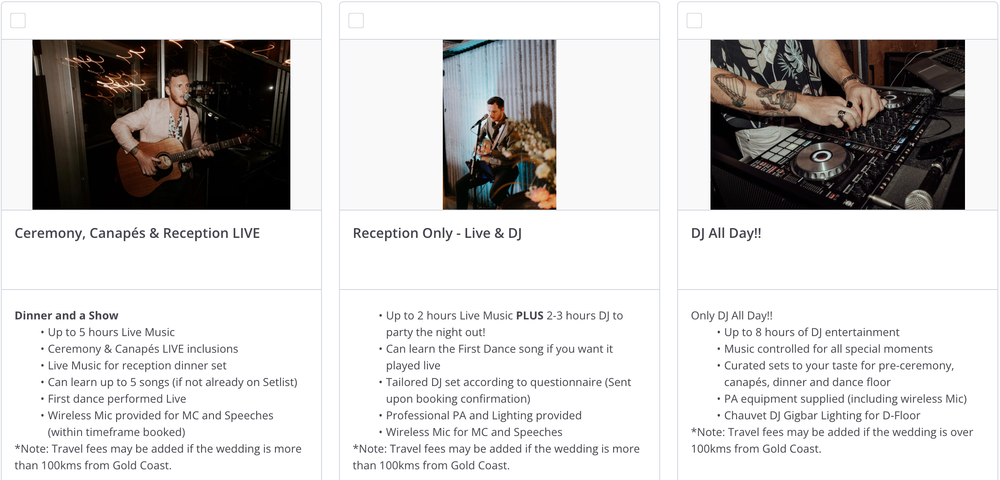Click the Dinner and a Show heading
Screen dimensions: 1000x480
click(x=66, y=316)
